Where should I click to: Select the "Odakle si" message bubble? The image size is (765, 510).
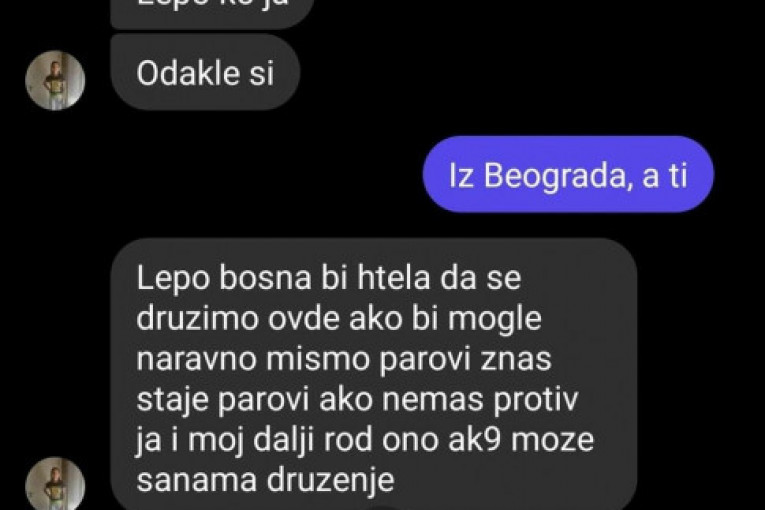pos(205,72)
